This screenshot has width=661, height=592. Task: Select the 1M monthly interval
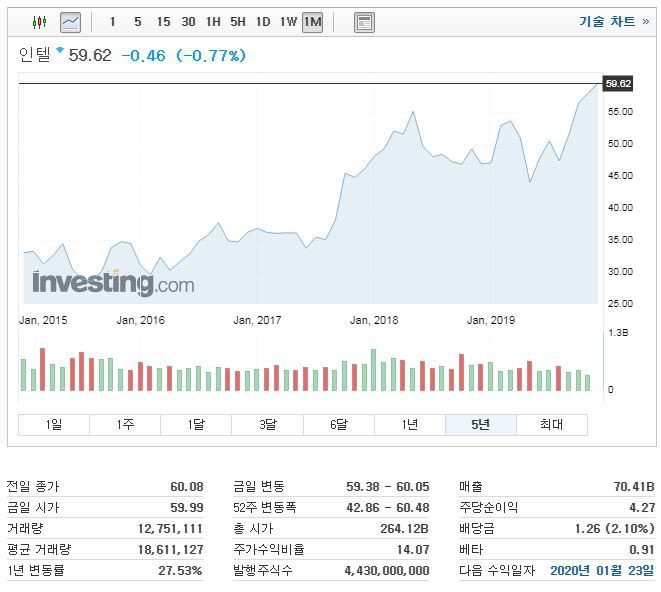pos(312,22)
